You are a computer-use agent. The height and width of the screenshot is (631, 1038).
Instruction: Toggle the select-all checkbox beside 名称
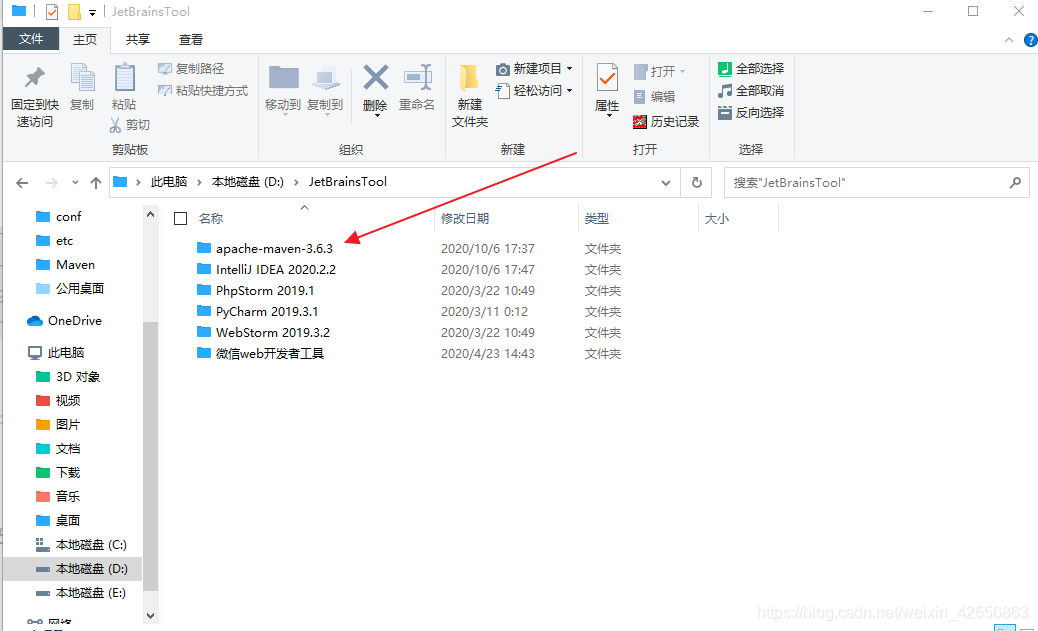click(x=180, y=218)
